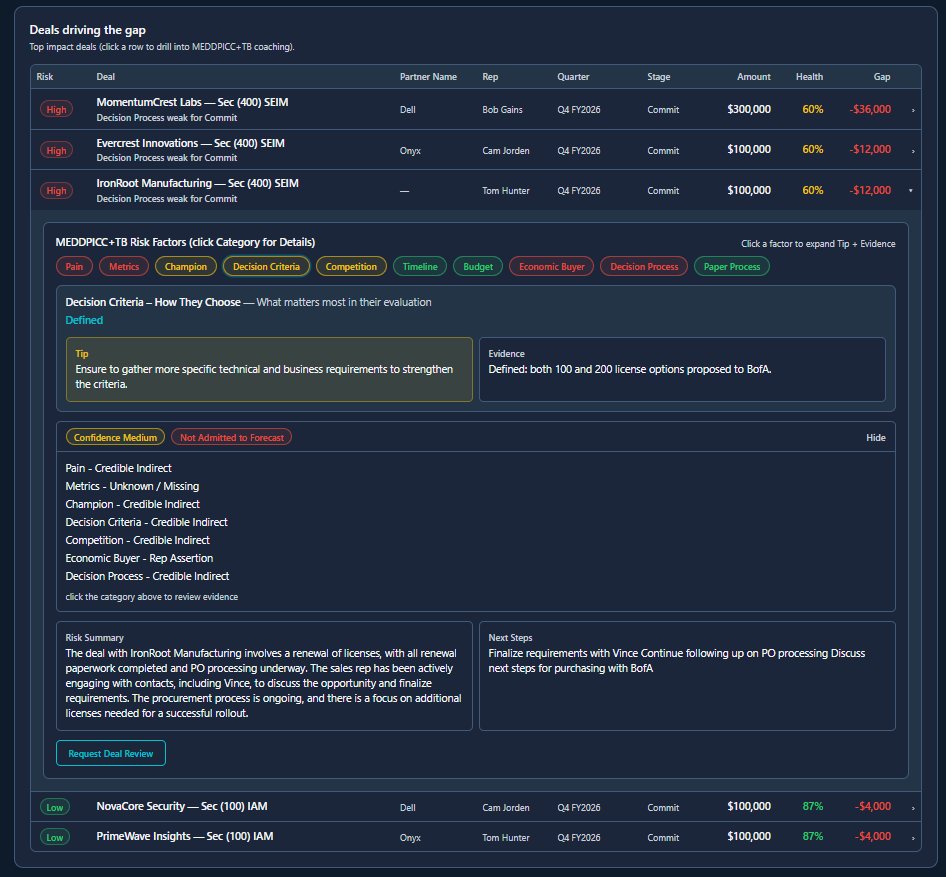
Task: Select the Budget risk factor pill
Action: pyautogui.click(x=477, y=266)
